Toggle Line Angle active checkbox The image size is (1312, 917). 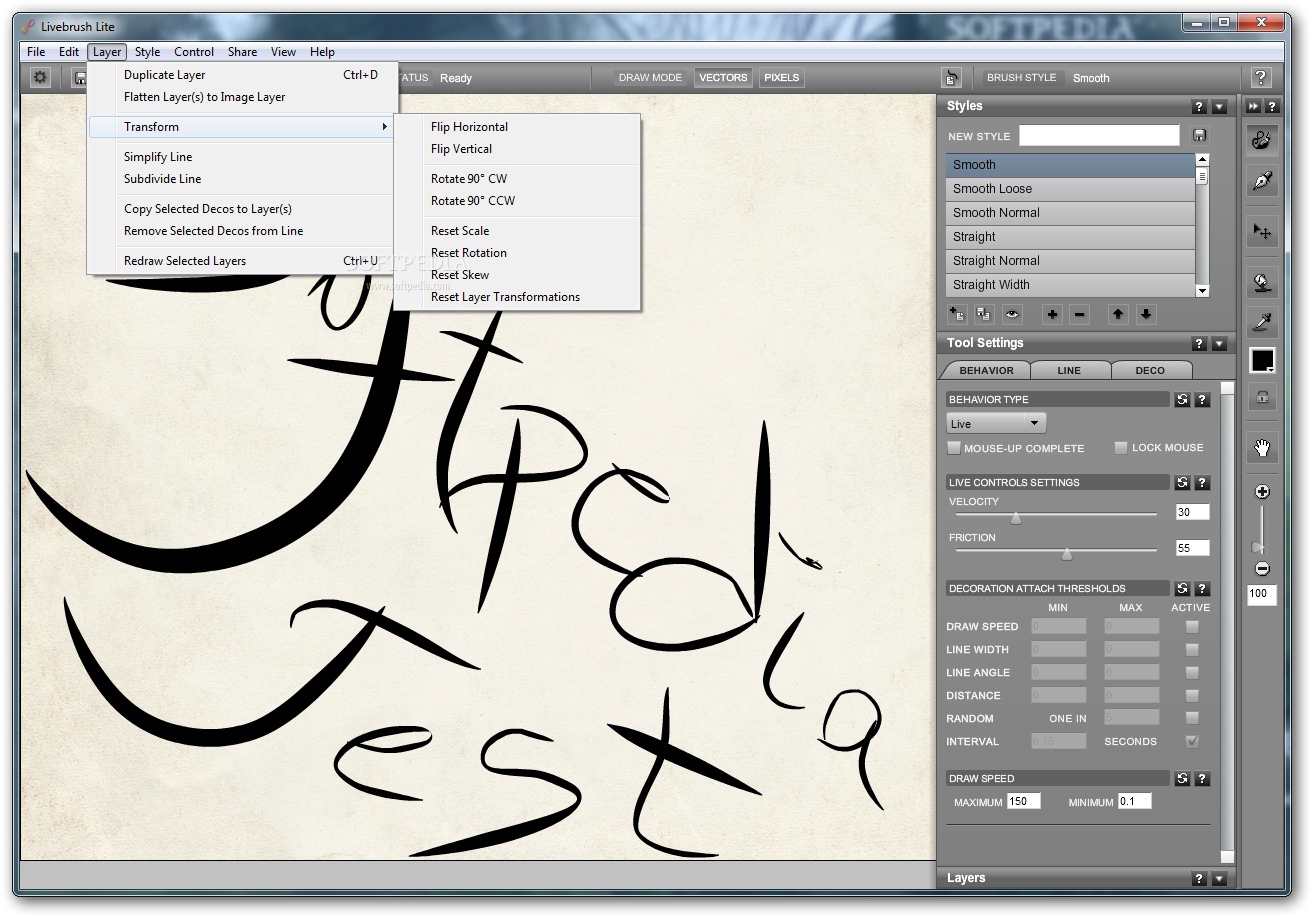point(1191,673)
